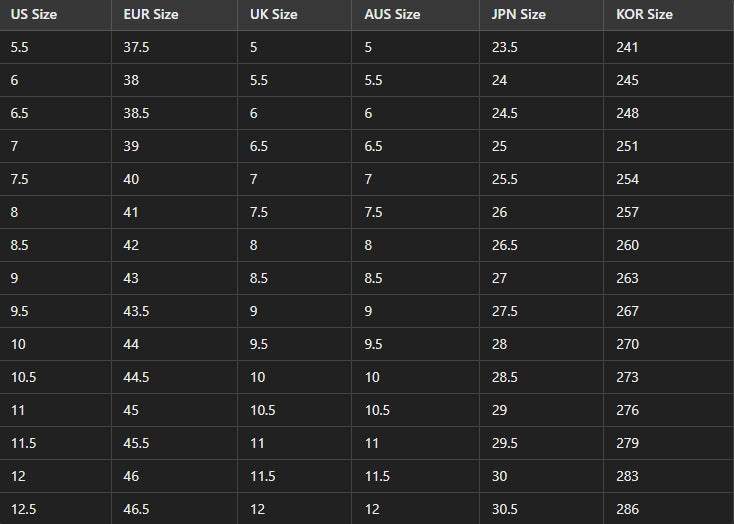Click the AUS Size column header

tap(392, 15)
